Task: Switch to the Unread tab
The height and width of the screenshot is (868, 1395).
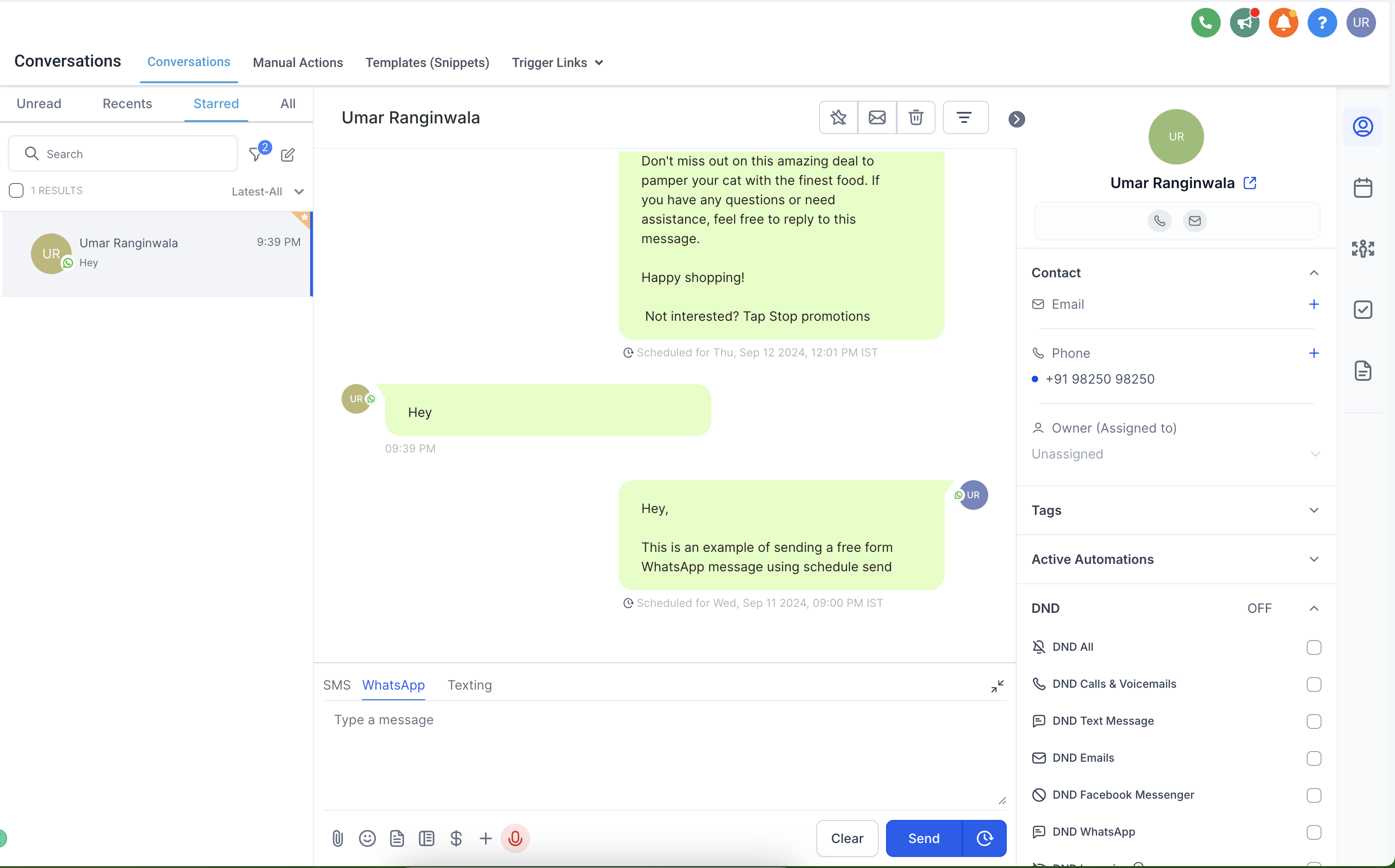Action: (38, 104)
